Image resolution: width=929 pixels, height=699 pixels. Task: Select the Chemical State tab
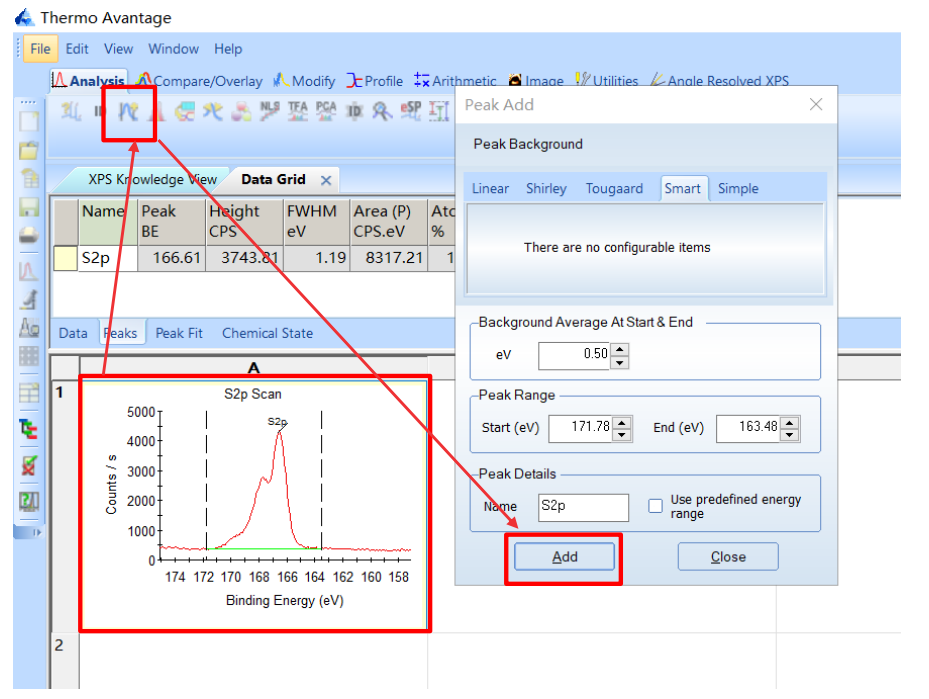click(x=267, y=333)
